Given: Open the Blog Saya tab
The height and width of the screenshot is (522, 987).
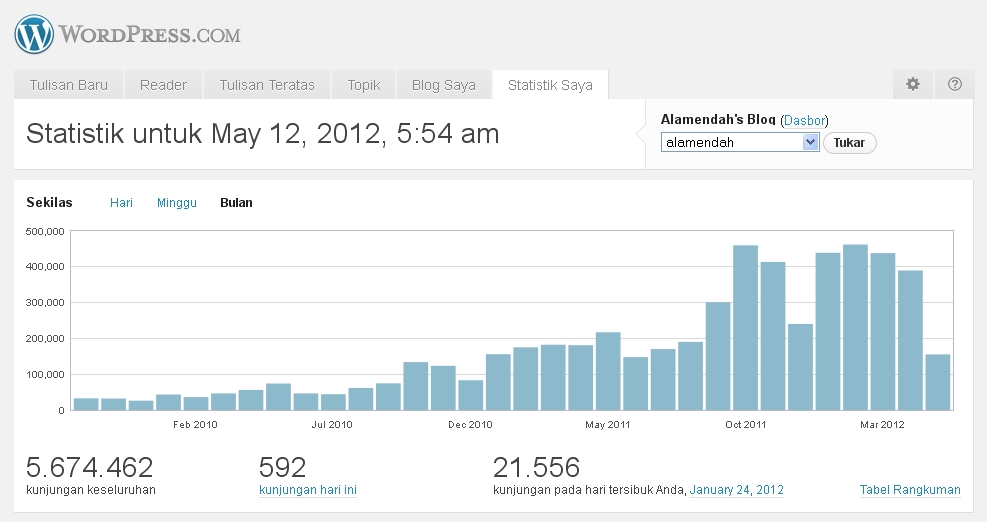Looking at the screenshot, I should 443,85.
